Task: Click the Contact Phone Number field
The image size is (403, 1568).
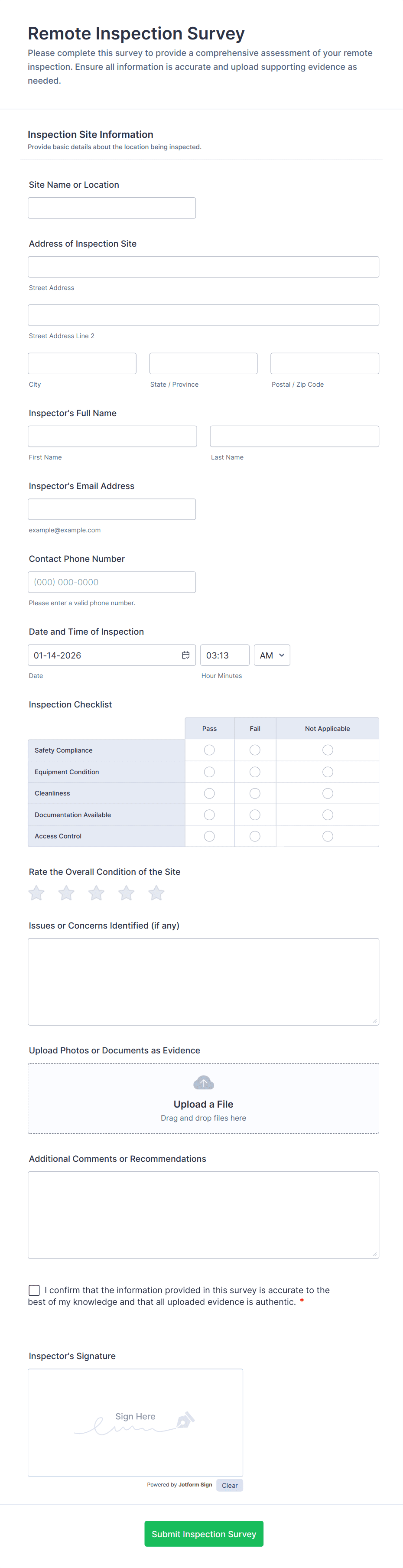Action: (x=111, y=582)
